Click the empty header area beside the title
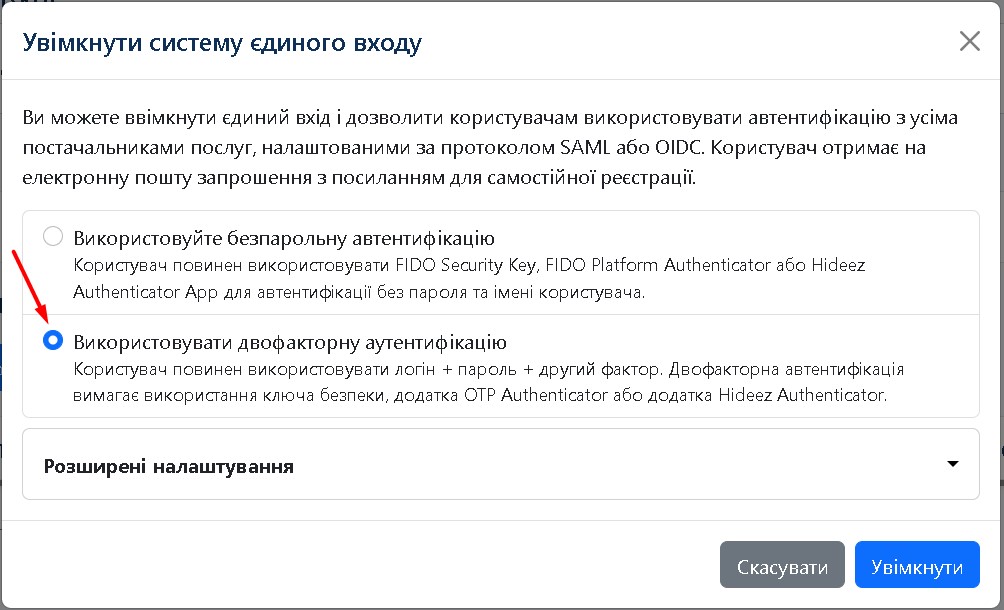1004x610 pixels. tap(680, 42)
